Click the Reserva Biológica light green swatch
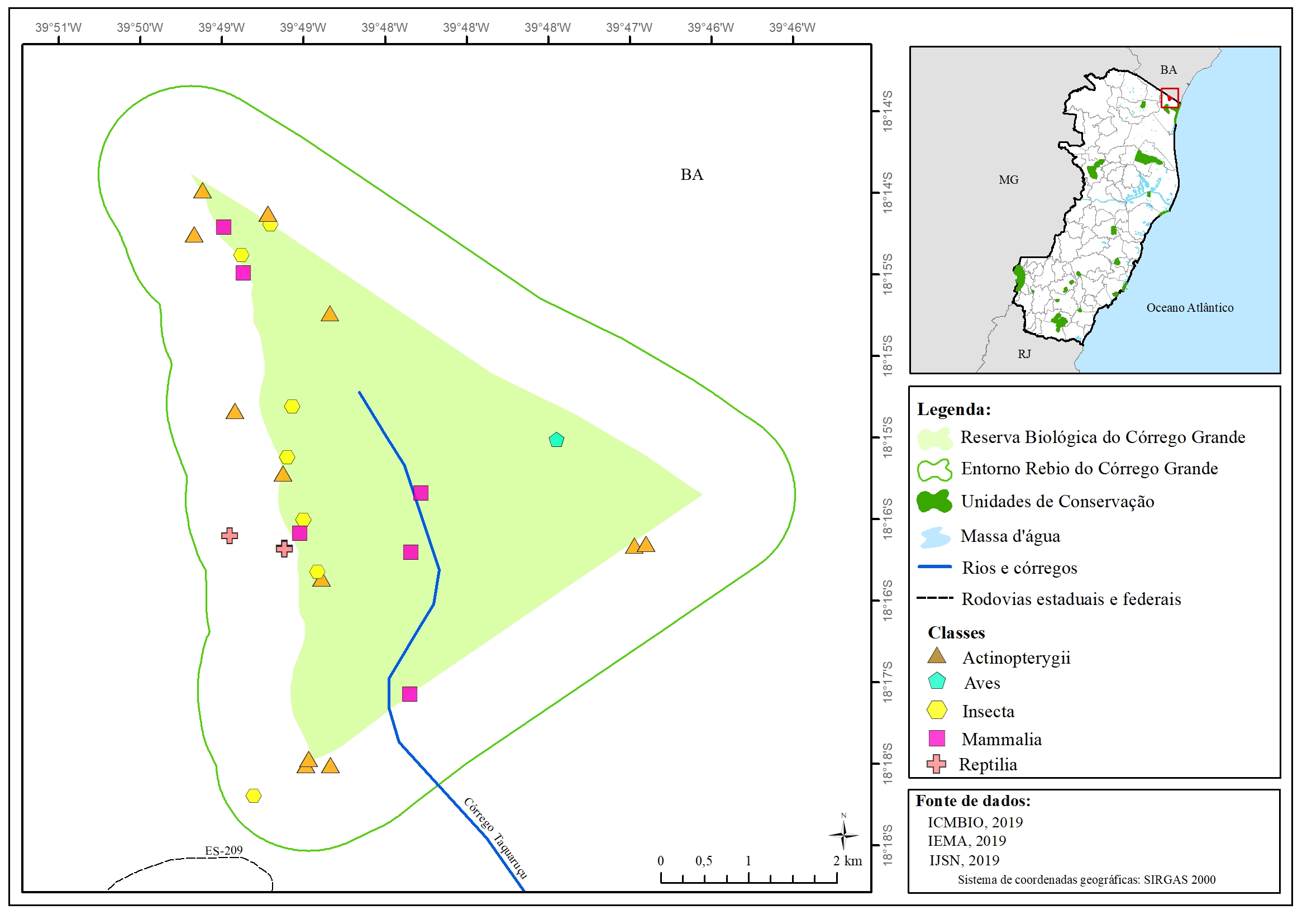This screenshot has width=1307, height=924. tap(934, 439)
